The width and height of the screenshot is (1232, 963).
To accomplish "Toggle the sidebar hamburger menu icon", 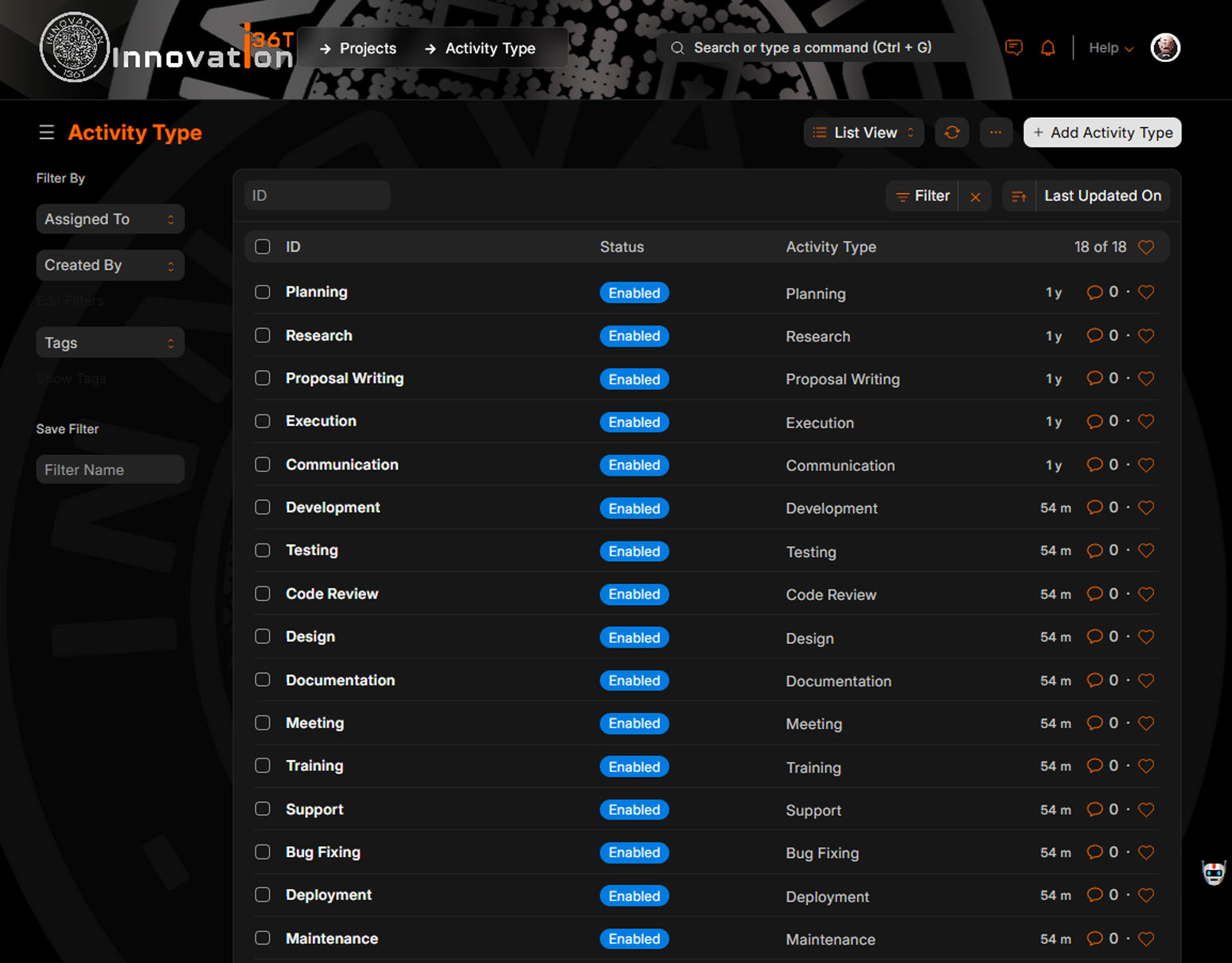I will 47,132.
